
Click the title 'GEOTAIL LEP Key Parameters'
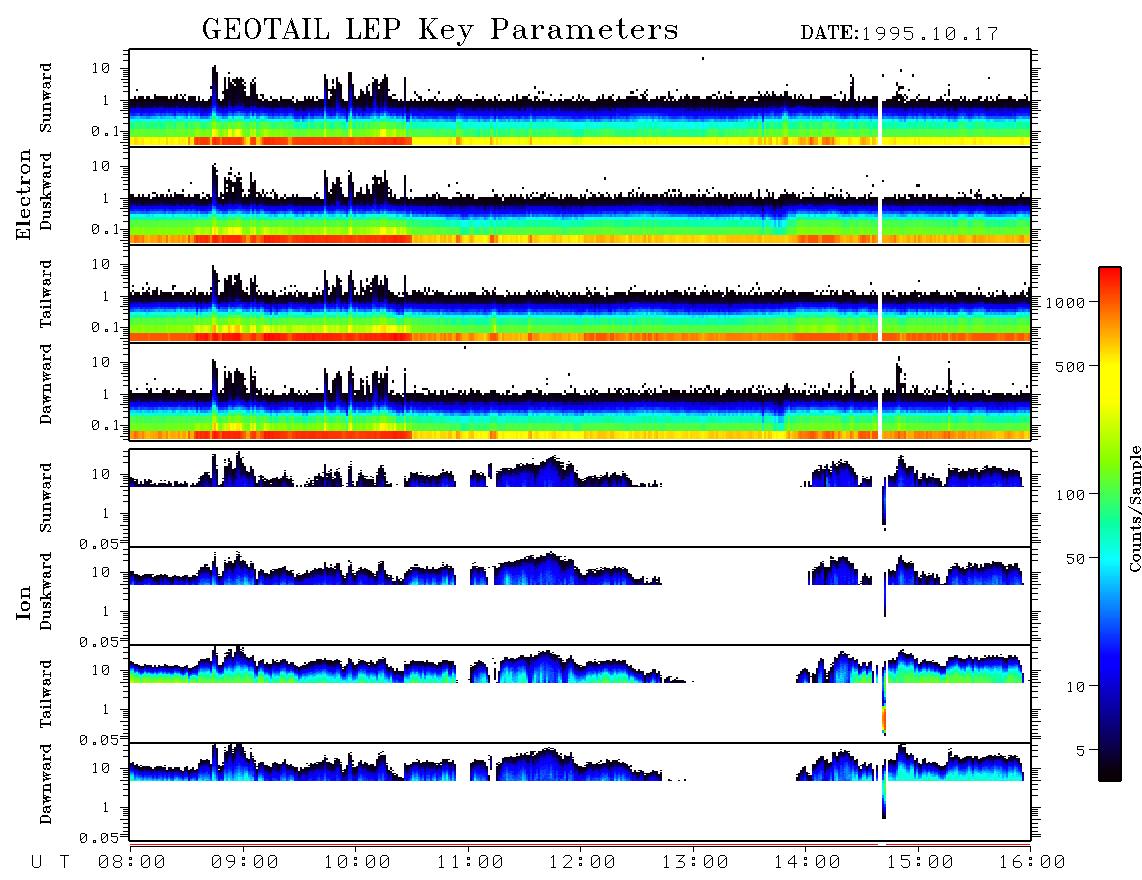pyautogui.click(x=440, y=30)
